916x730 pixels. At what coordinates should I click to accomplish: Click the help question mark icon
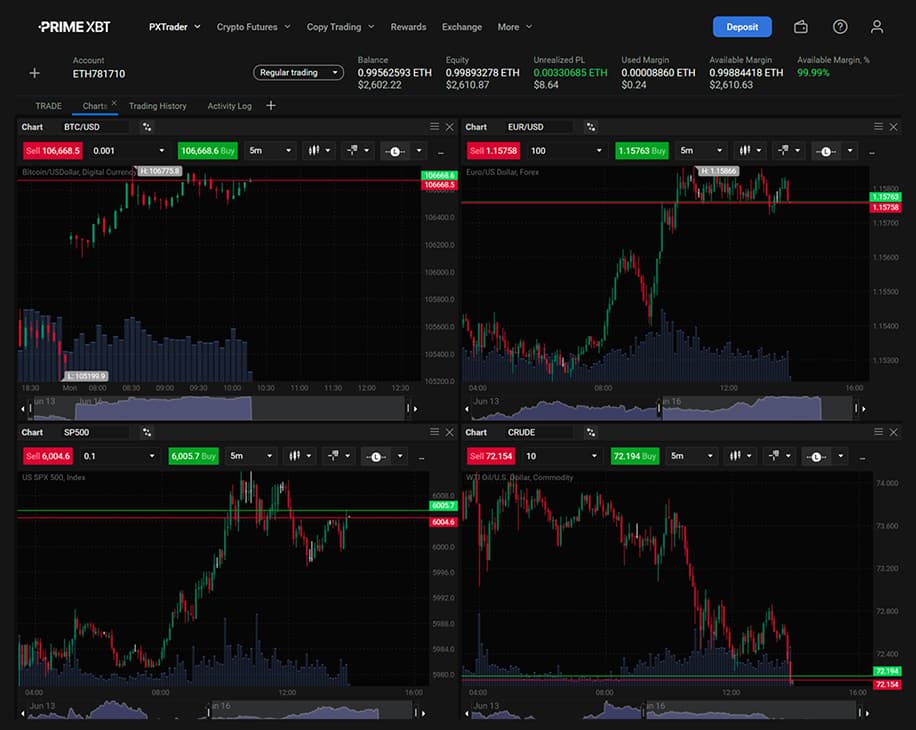(840, 27)
